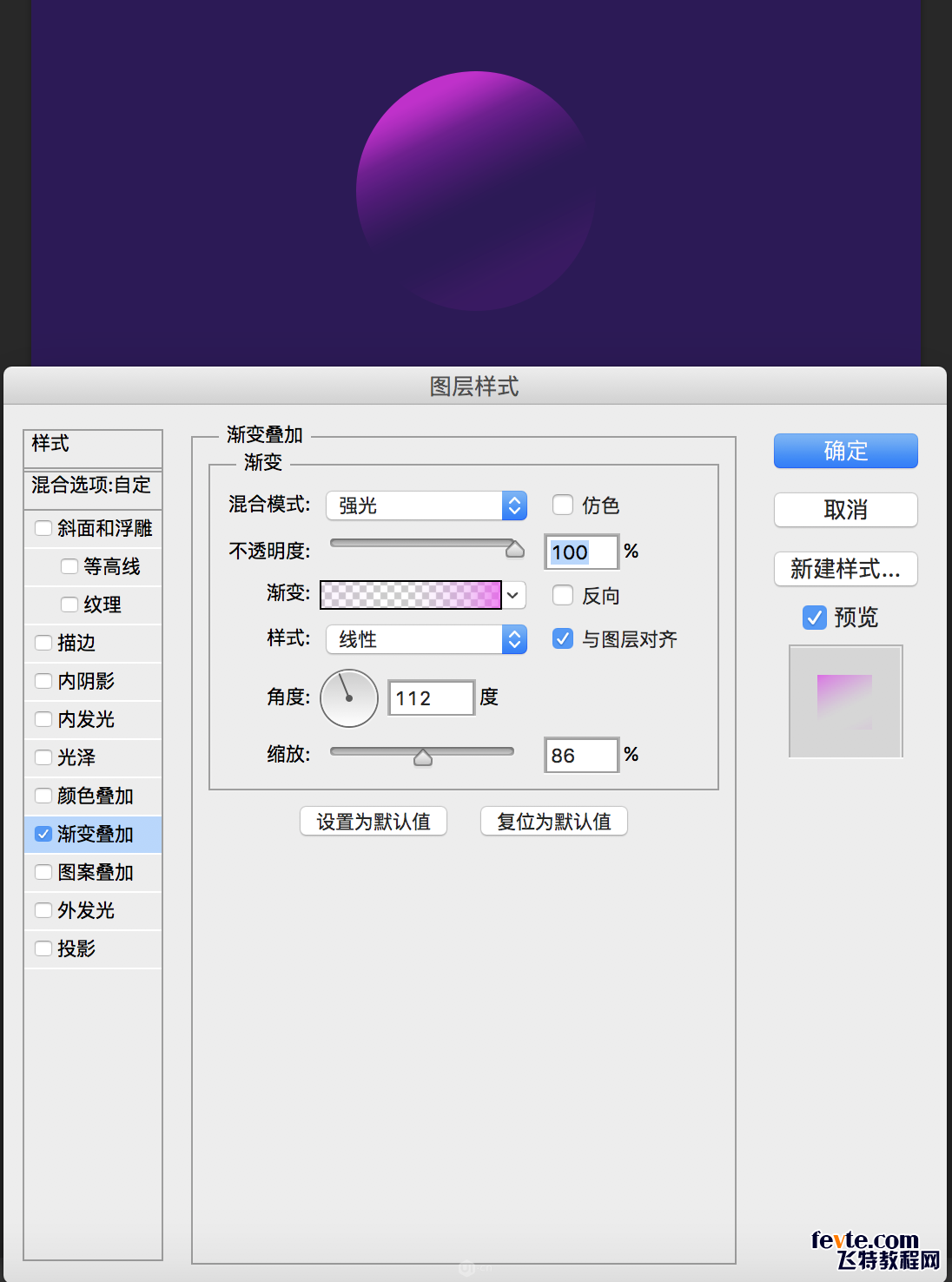Click the opacity 100 input field

[x=582, y=552]
